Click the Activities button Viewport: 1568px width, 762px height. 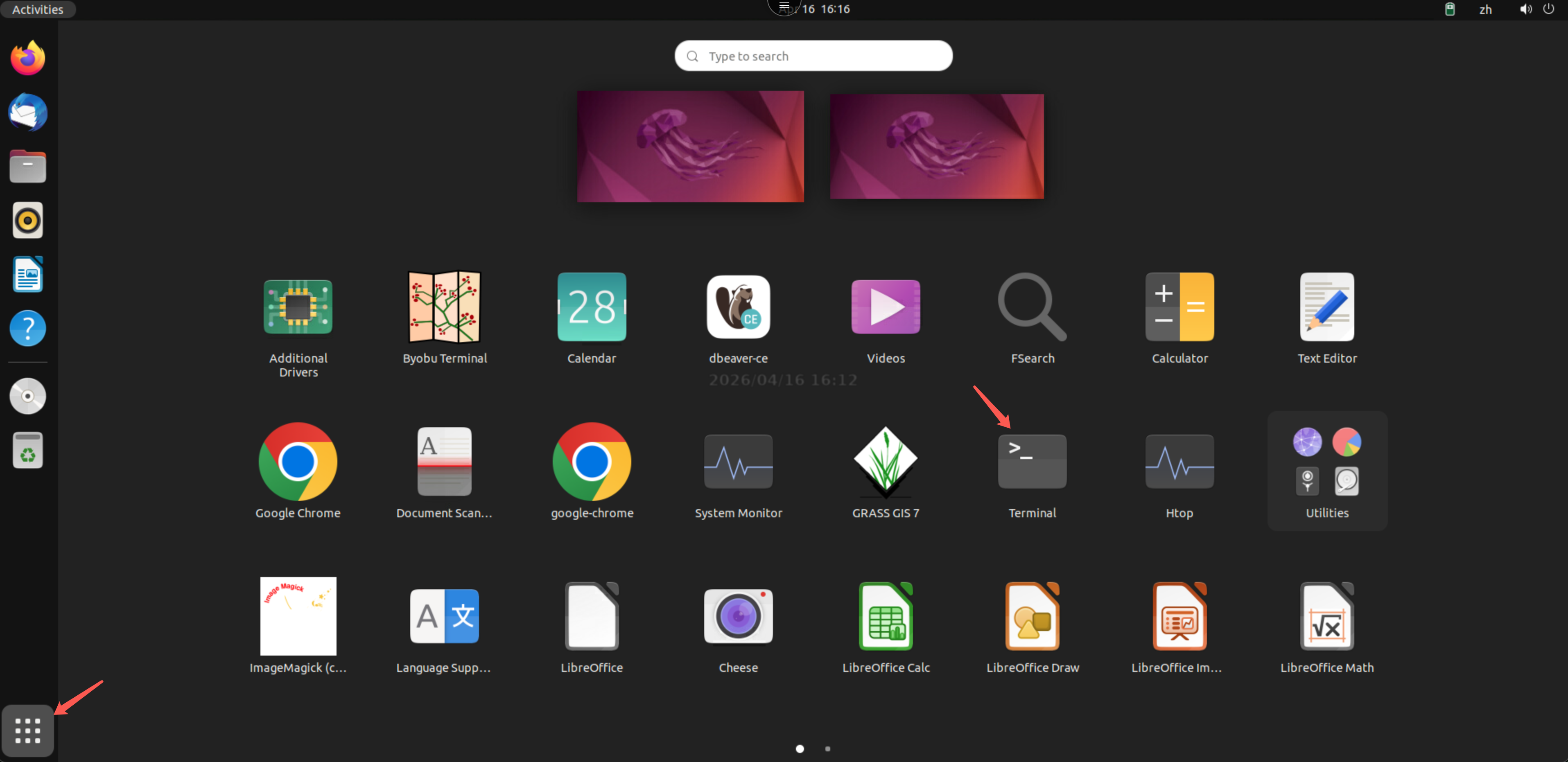tap(38, 9)
